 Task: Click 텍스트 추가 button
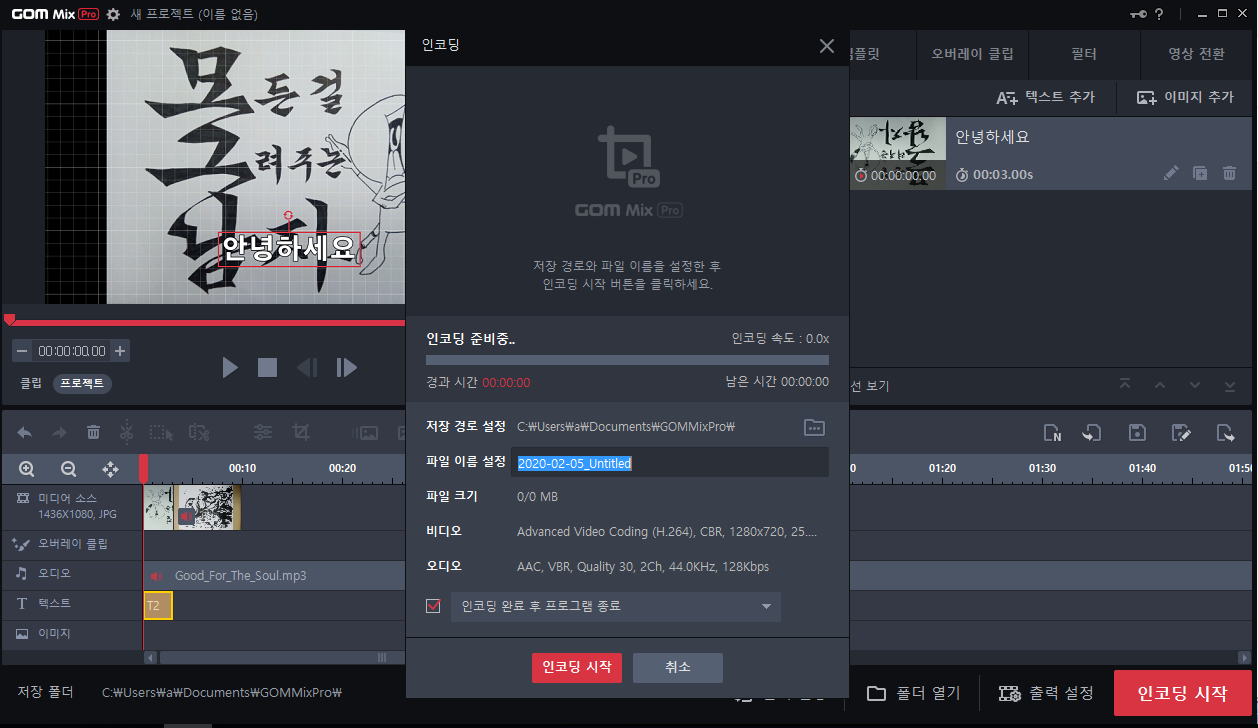pyautogui.click(x=1045, y=97)
